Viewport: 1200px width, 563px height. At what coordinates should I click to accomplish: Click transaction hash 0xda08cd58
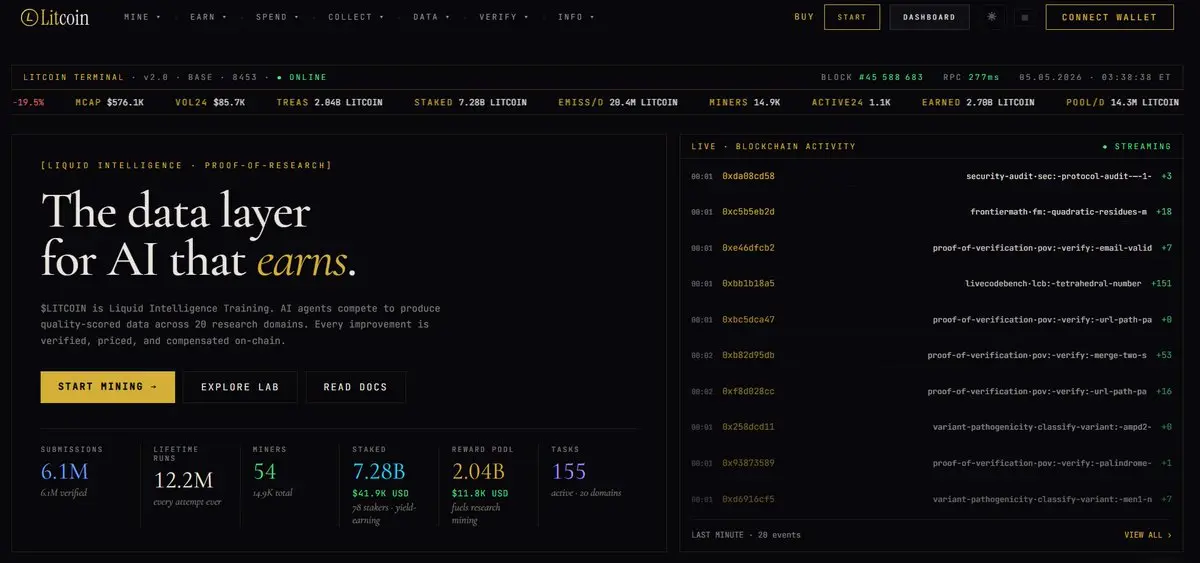click(748, 176)
